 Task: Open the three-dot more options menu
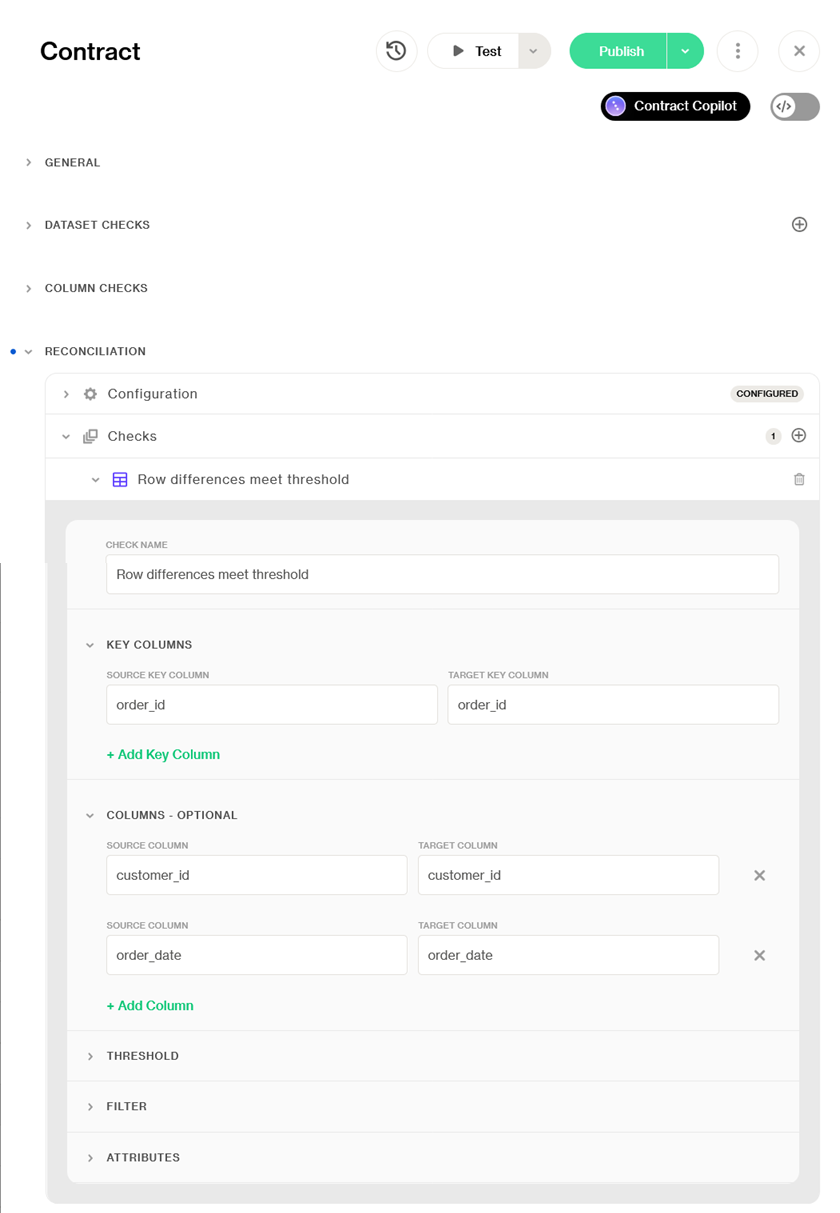737,51
